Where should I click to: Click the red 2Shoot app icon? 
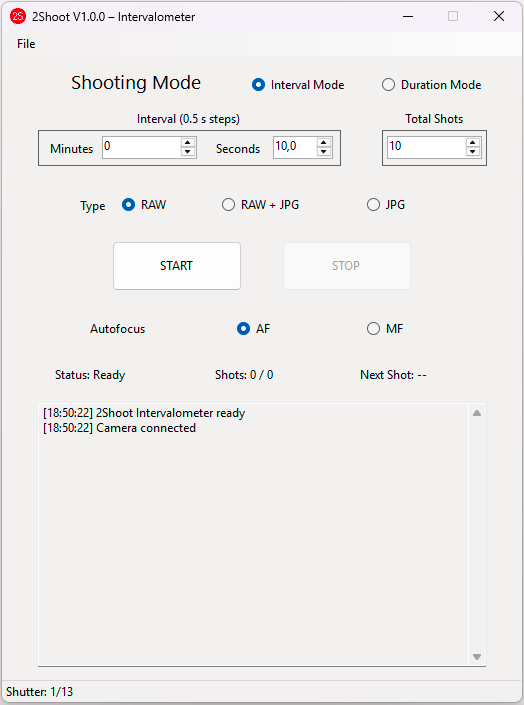[18, 17]
